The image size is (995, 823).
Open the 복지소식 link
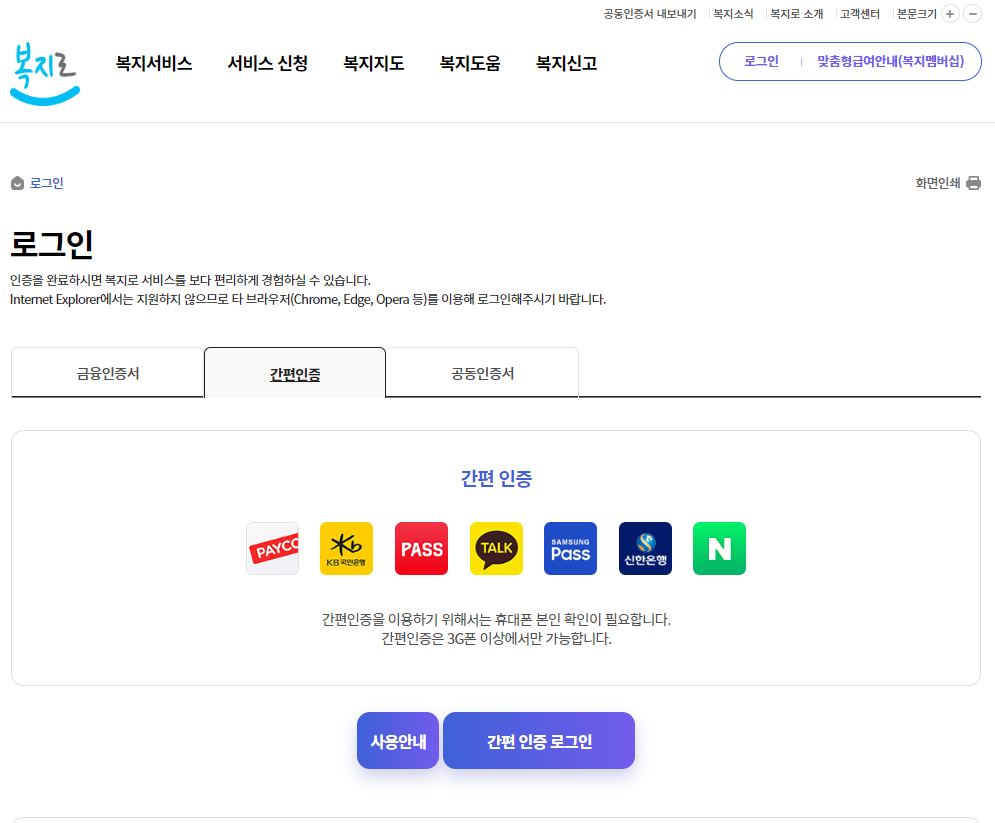click(x=733, y=14)
